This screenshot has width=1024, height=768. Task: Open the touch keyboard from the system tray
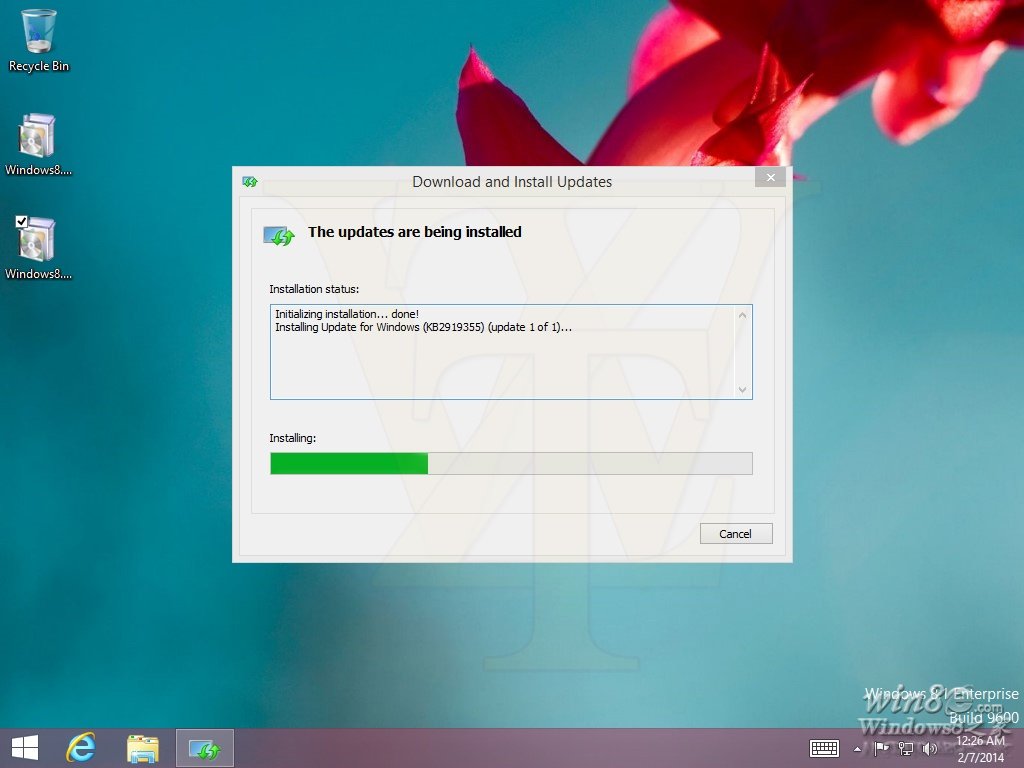(x=824, y=748)
